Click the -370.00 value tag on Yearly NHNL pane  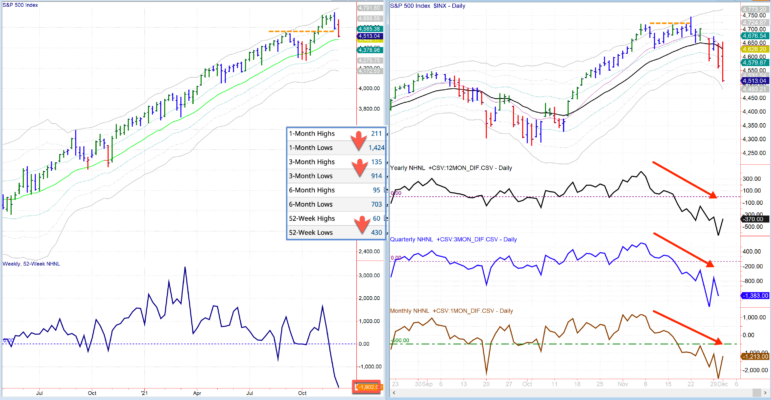754,219
